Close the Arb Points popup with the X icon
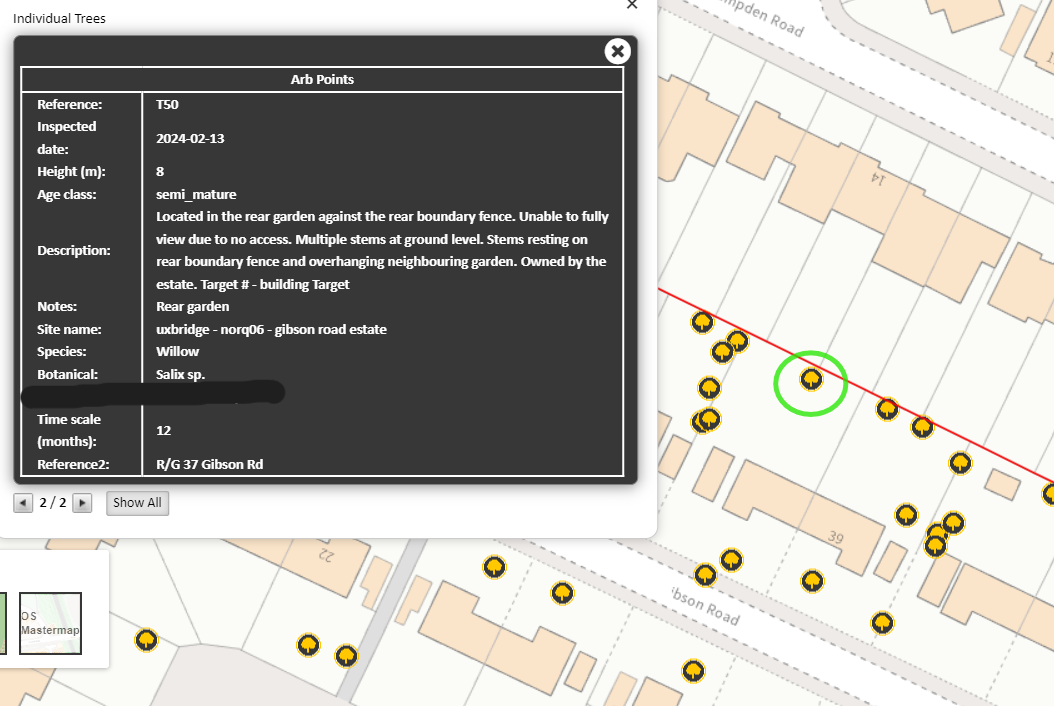The image size is (1054, 706). (x=617, y=51)
